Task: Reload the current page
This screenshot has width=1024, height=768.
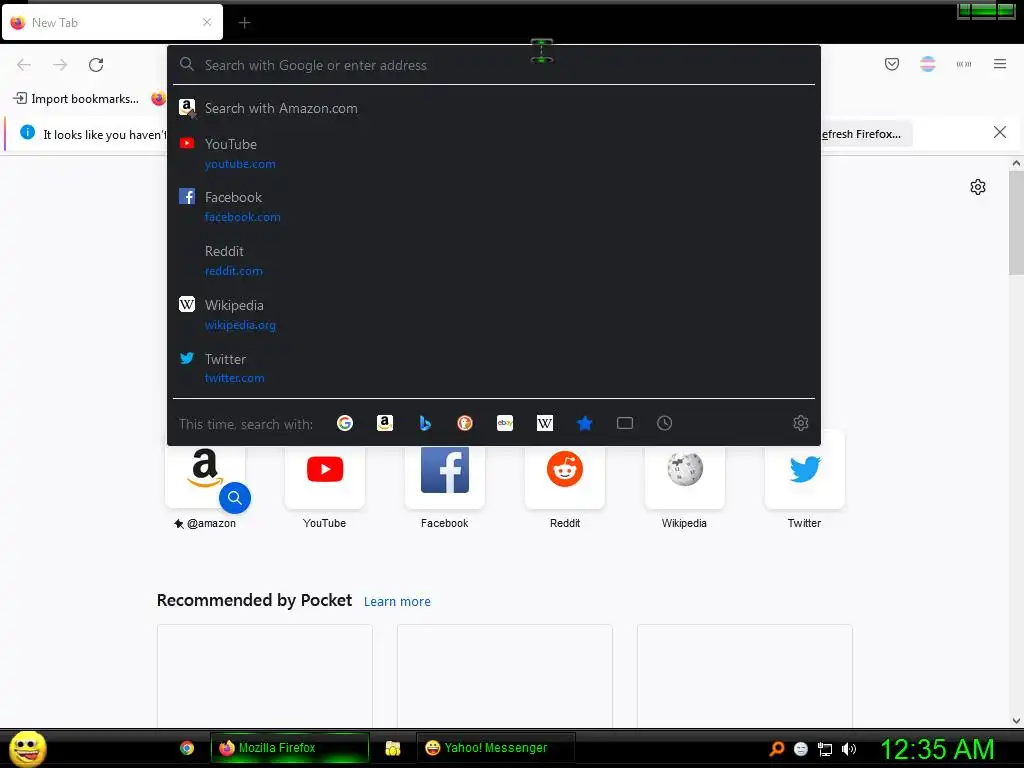Action: tap(96, 65)
